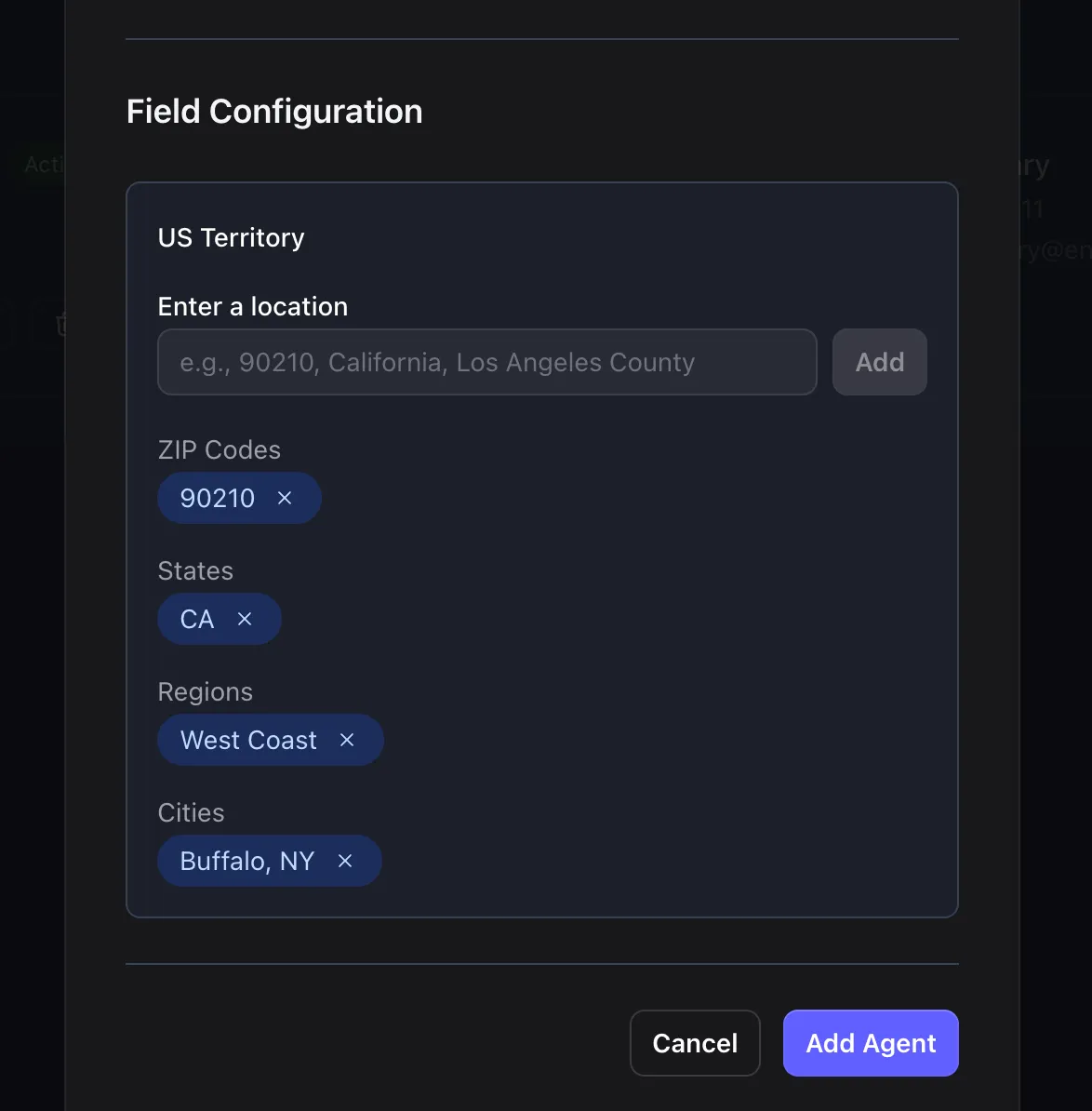The height and width of the screenshot is (1111, 1092).
Task: Click the partially visible Action button
Action: click(41, 164)
